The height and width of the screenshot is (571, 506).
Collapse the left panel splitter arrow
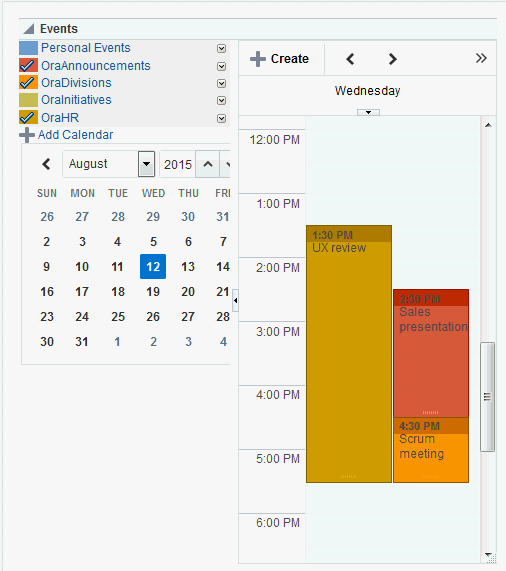pos(236,300)
